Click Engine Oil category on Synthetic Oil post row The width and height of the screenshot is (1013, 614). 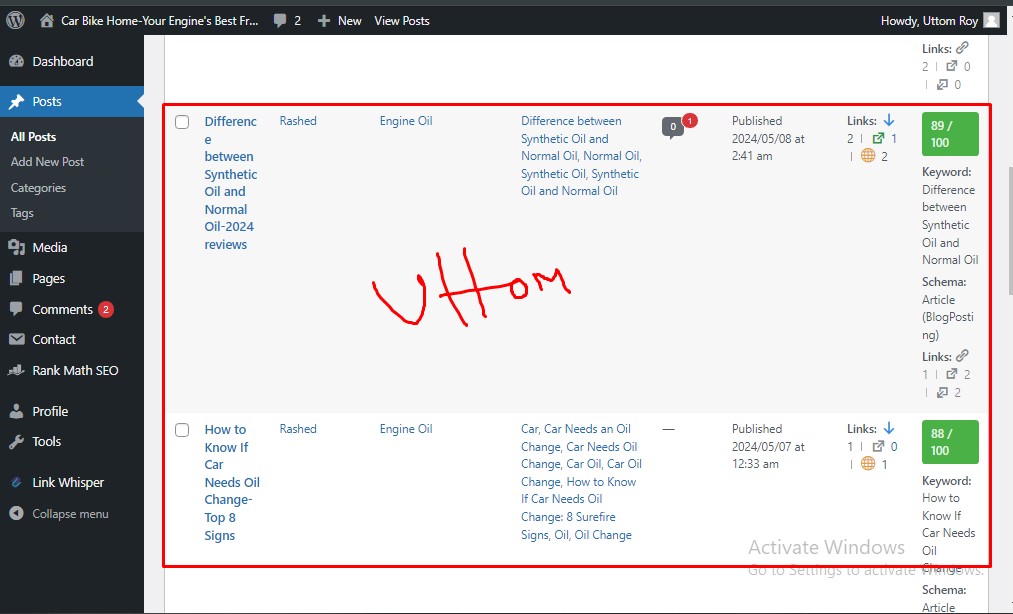coord(406,121)
